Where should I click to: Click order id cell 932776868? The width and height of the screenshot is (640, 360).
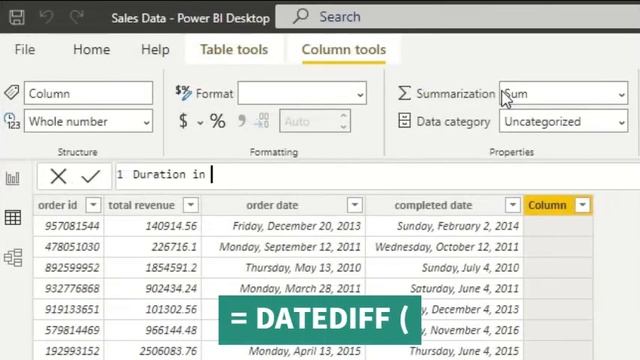(x=69, y=289)
